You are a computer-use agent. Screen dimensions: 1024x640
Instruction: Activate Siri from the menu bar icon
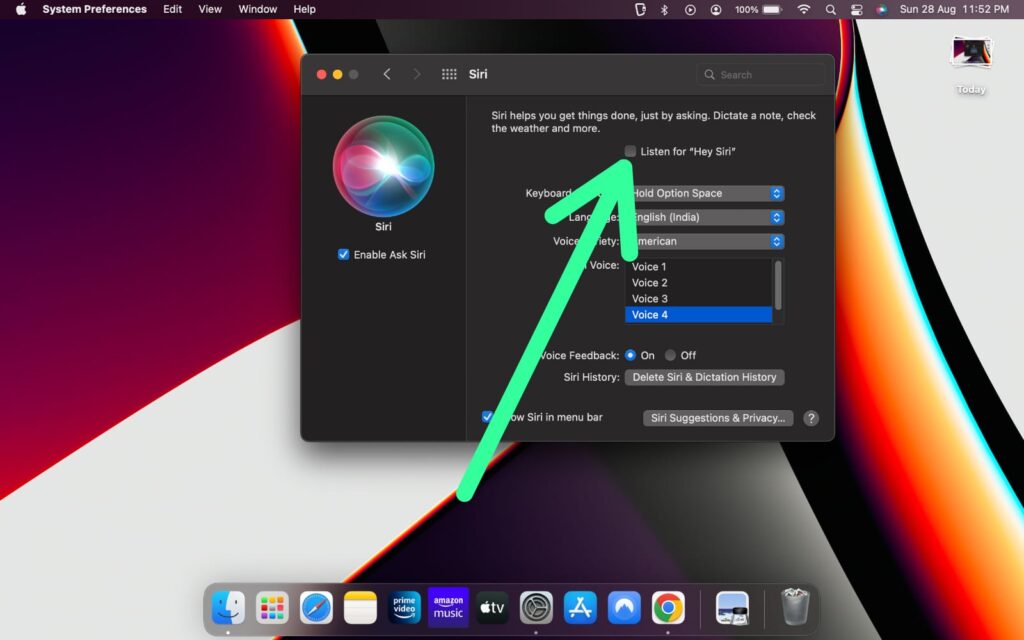tap(882, 9)
